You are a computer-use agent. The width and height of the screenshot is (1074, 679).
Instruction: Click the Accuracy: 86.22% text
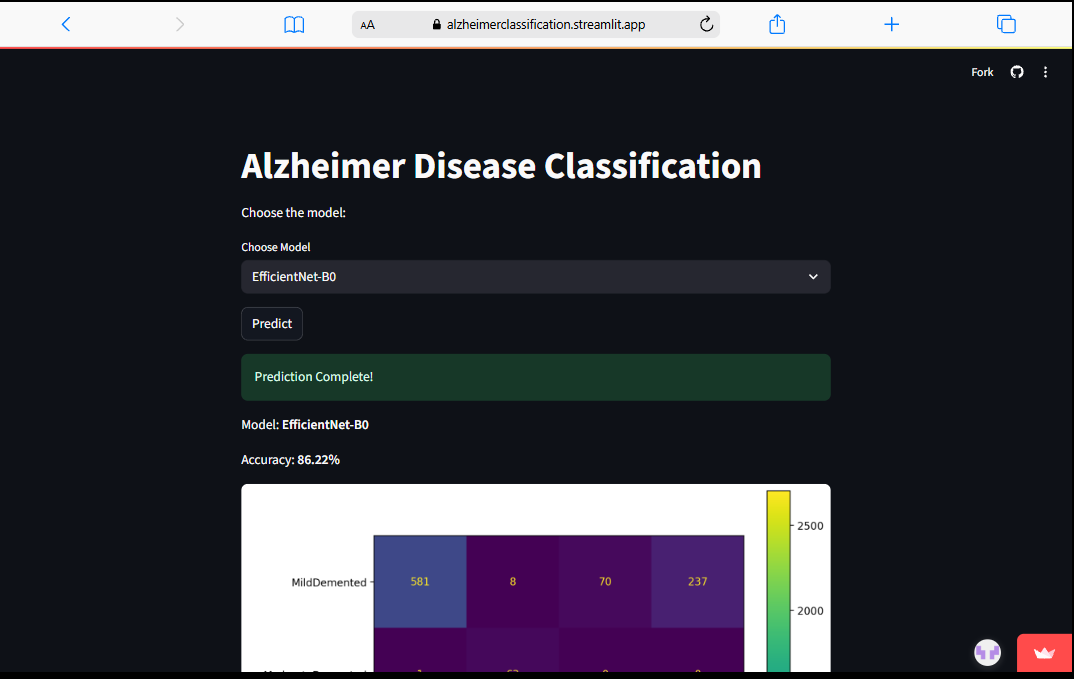coord(290,460)
